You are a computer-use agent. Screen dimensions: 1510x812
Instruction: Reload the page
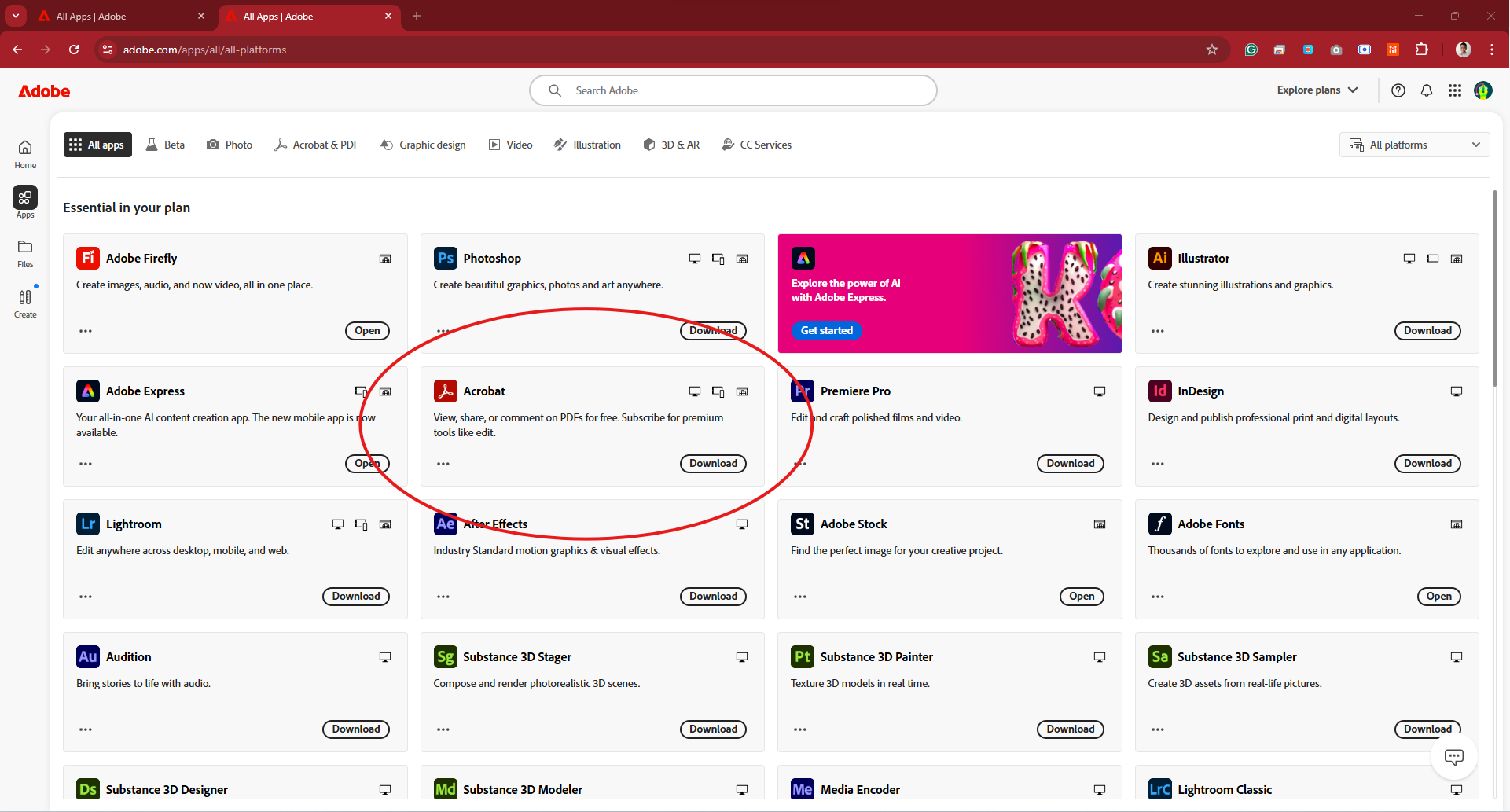coord(74,50)
